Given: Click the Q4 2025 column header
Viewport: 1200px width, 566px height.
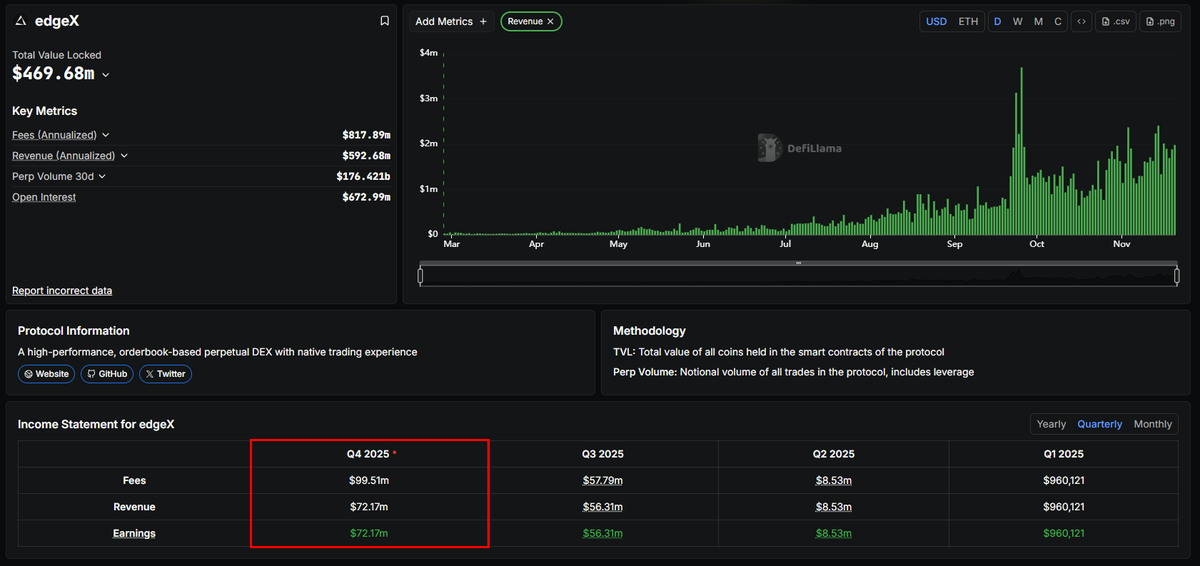Looking at the screenshot, I should tap(368, 454).
